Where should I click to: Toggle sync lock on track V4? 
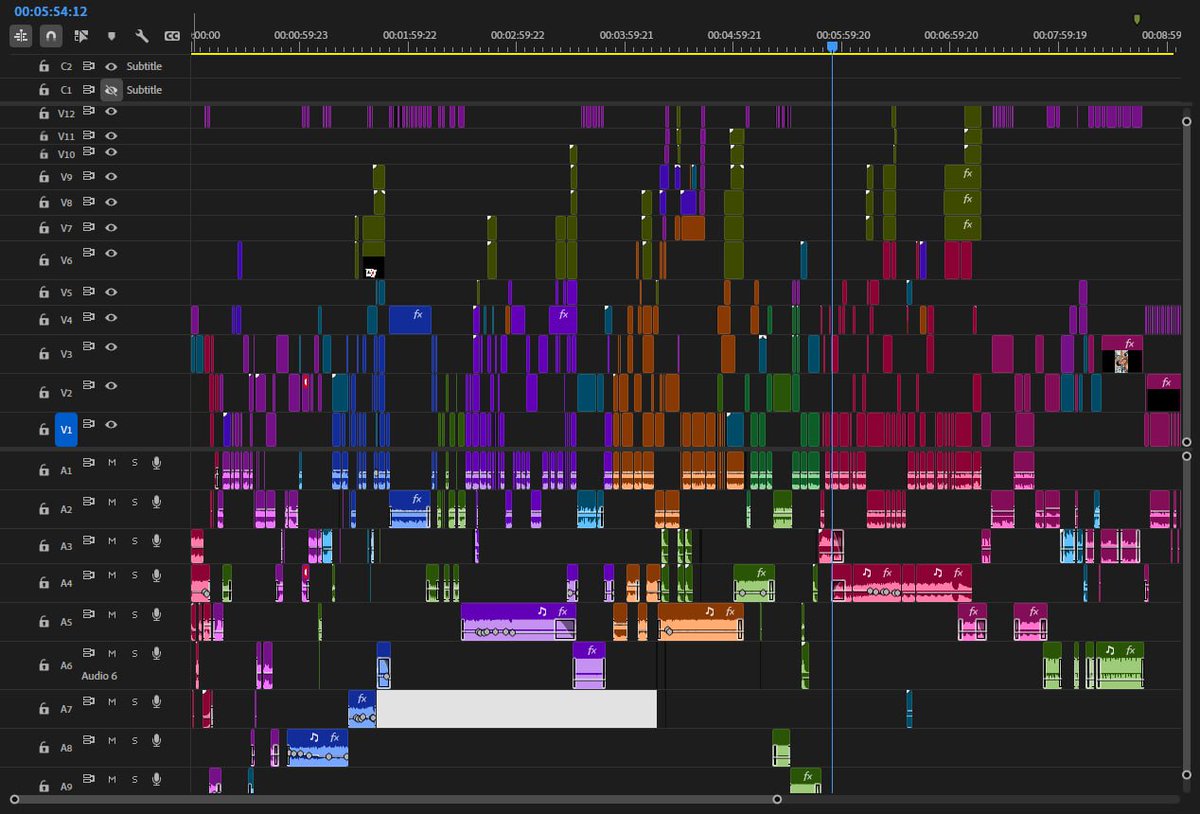88,317
